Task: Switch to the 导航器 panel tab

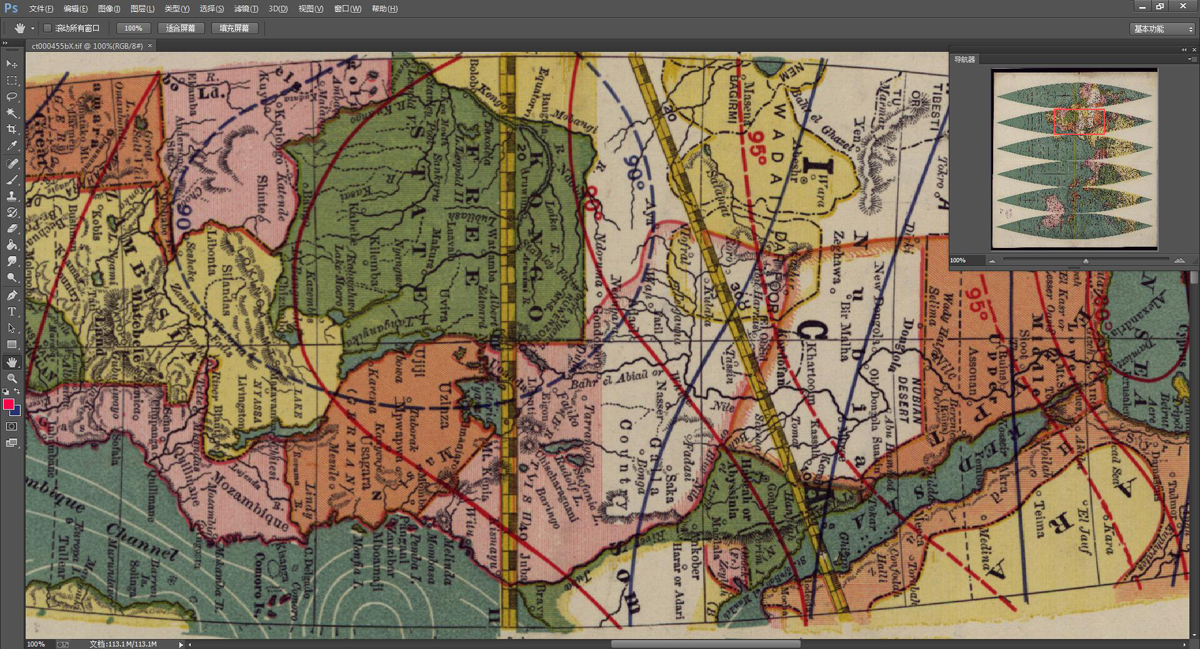Action: pos(963,61)
